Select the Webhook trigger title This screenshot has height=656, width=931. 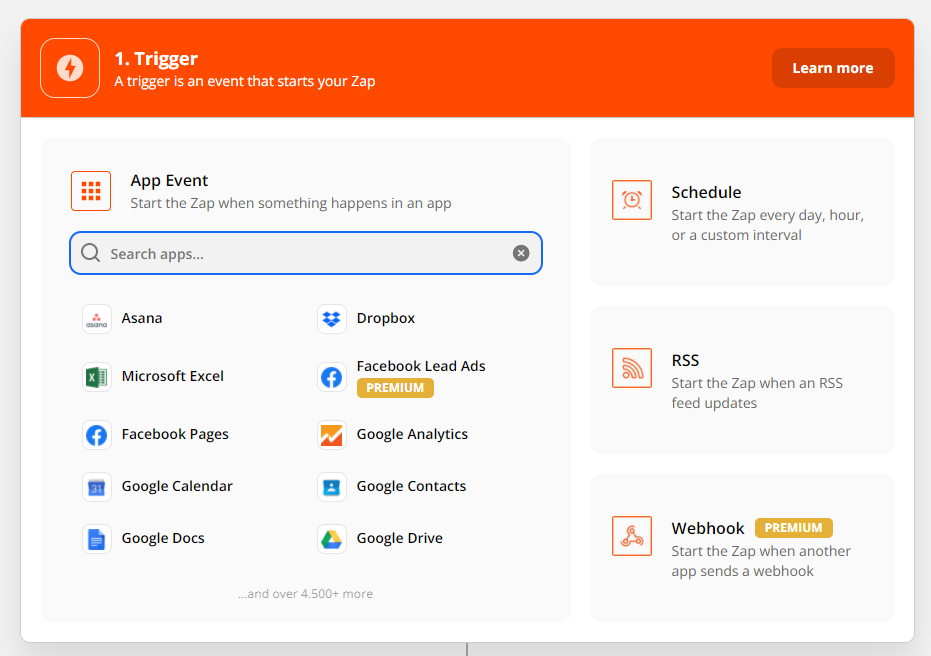click(x=708, y=528)
